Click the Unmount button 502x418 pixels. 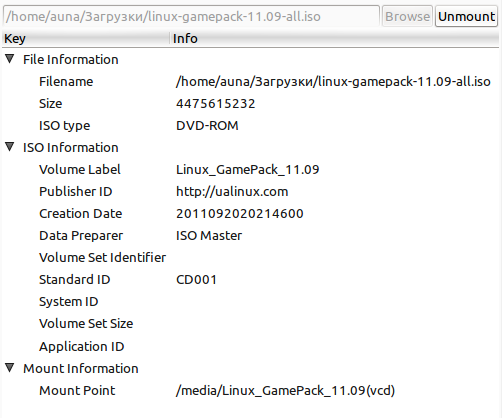coord(466,16)
